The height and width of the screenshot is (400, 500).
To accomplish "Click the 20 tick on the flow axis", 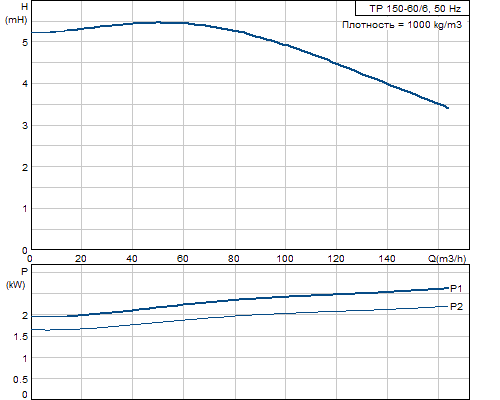I will pos(80,259).
